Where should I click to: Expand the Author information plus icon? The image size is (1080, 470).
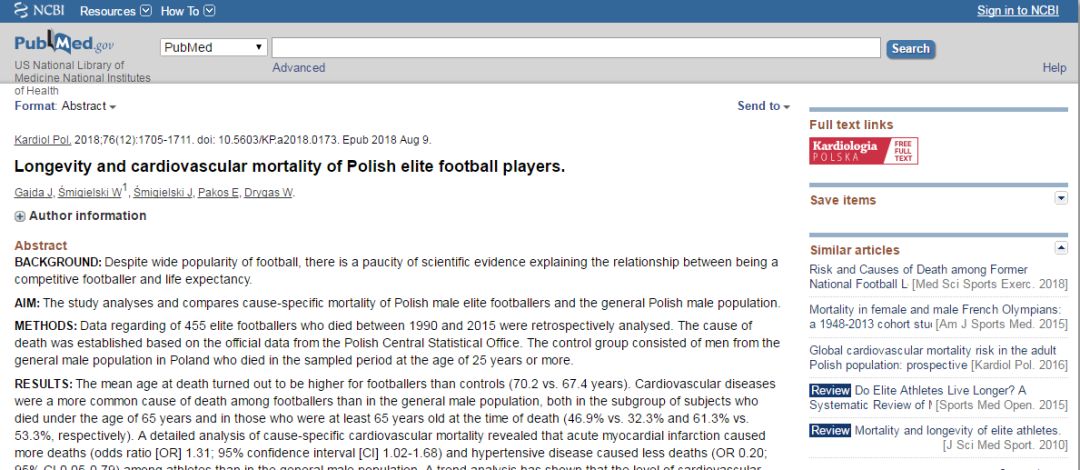click(20, 216)
